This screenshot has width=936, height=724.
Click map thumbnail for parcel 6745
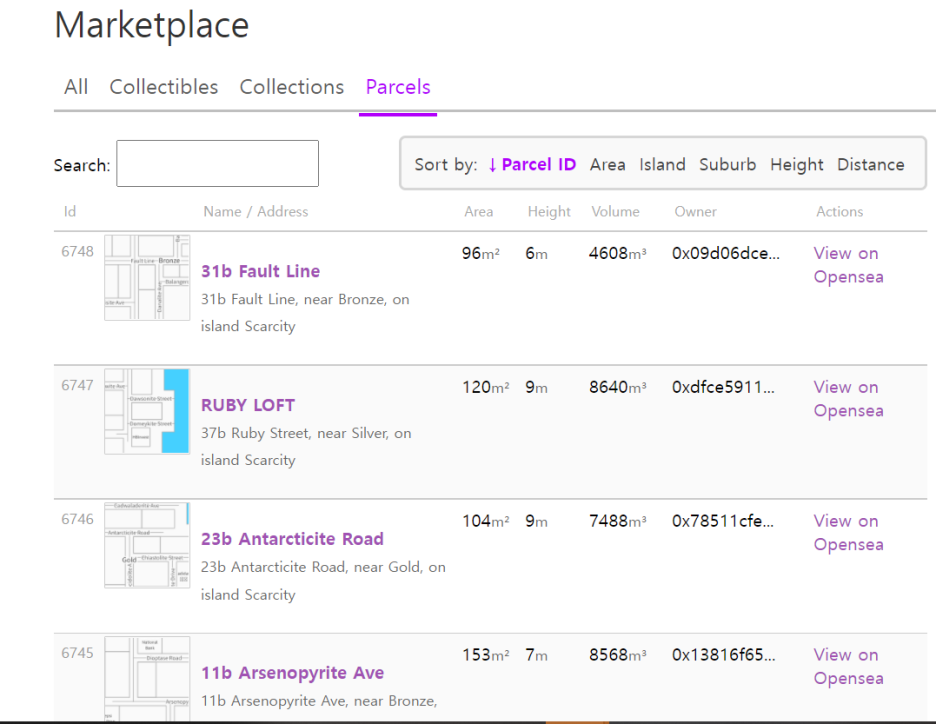tap(147, 678)
